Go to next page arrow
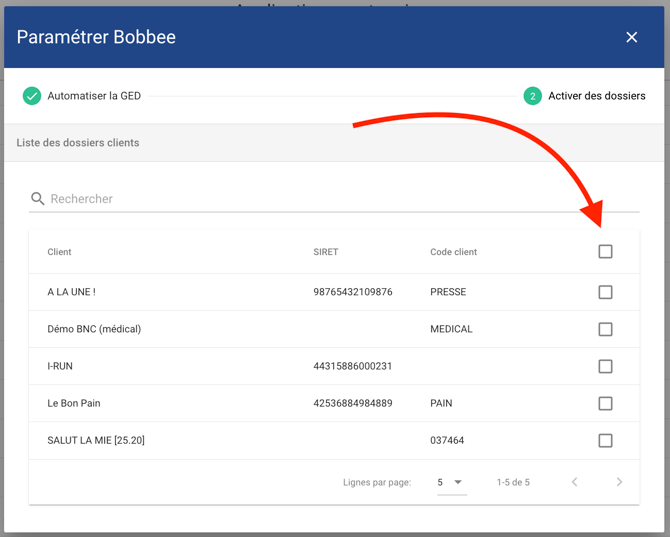This screenshot has height=537, width=670. [619, 482]
